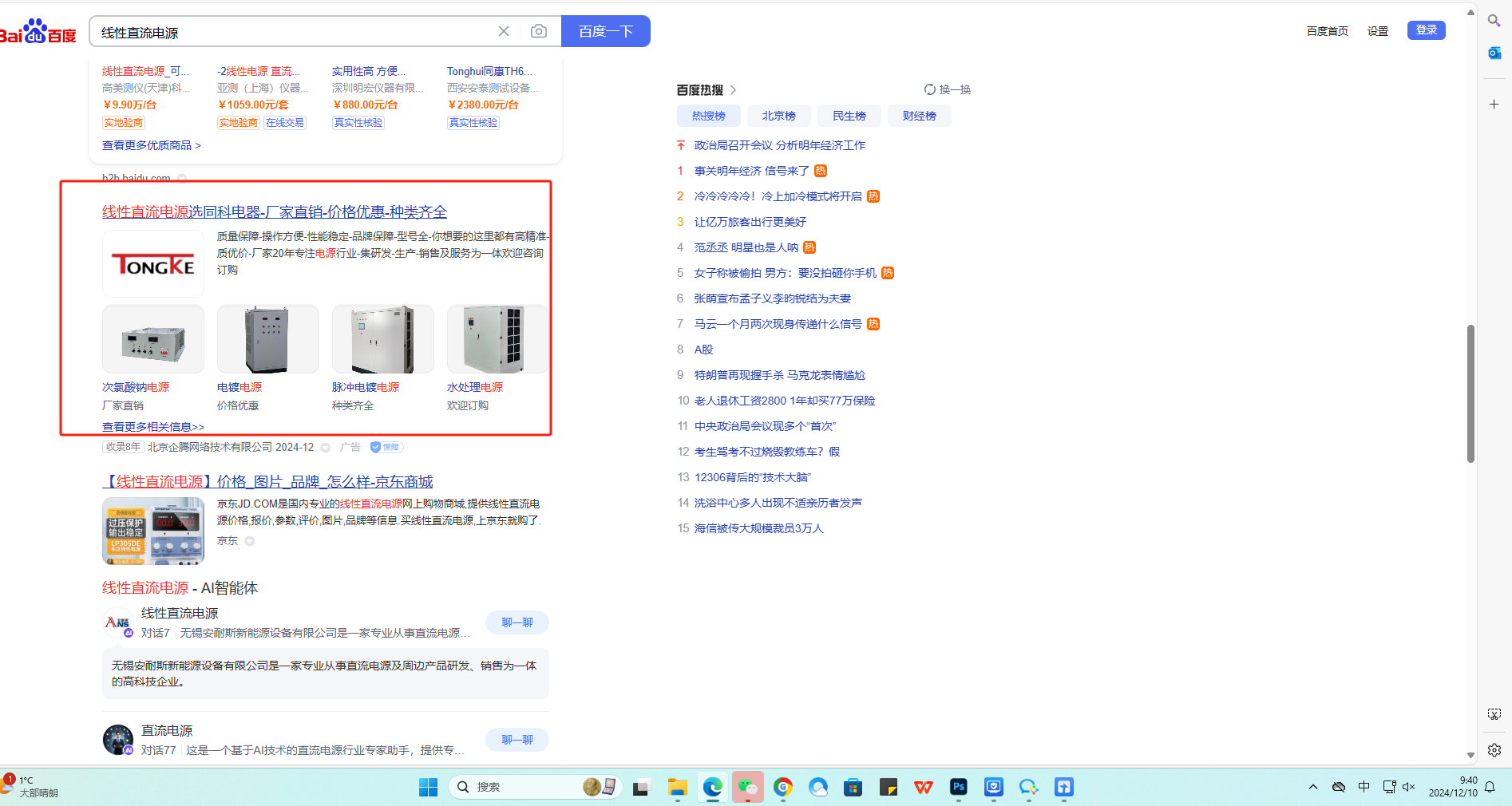This screenshot has height=806, width=1512.
Task: Open 百度首页 in the top bar
Action: pyautogui.click(x=1328, y=31)
